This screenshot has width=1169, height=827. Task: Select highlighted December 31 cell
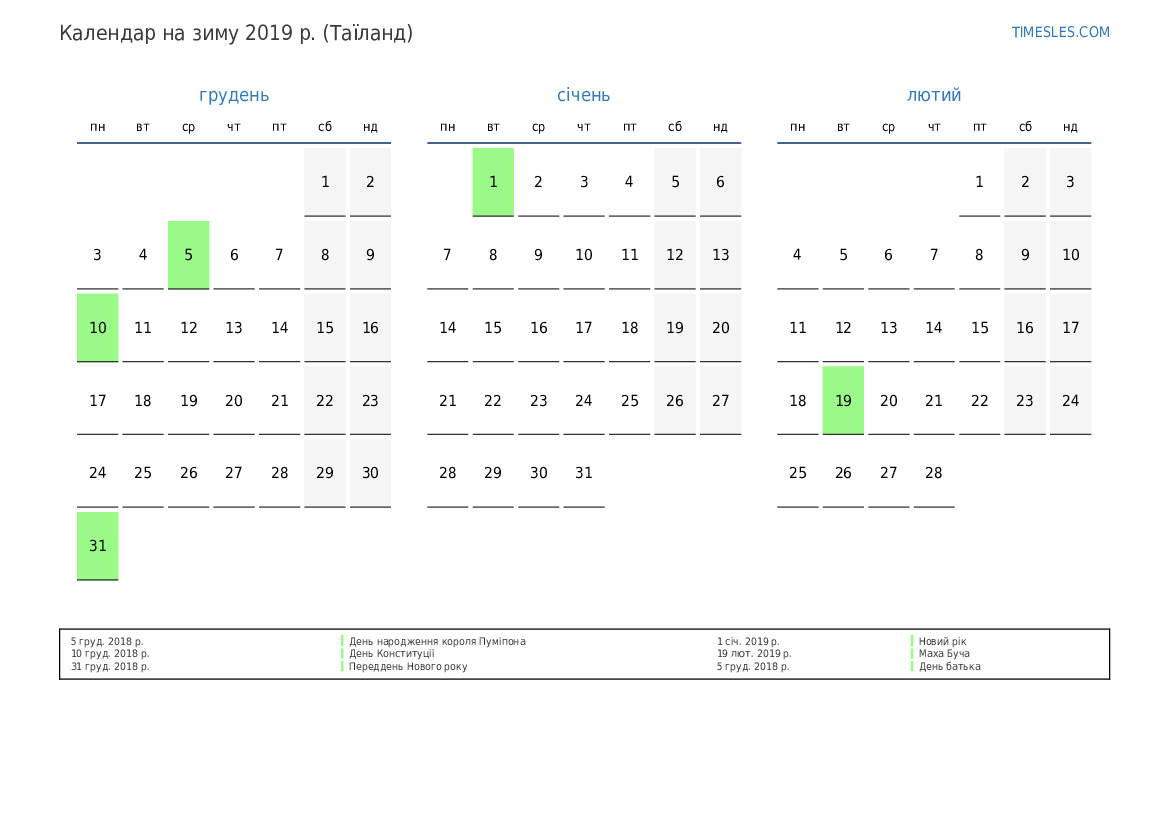tap(97, 546)
